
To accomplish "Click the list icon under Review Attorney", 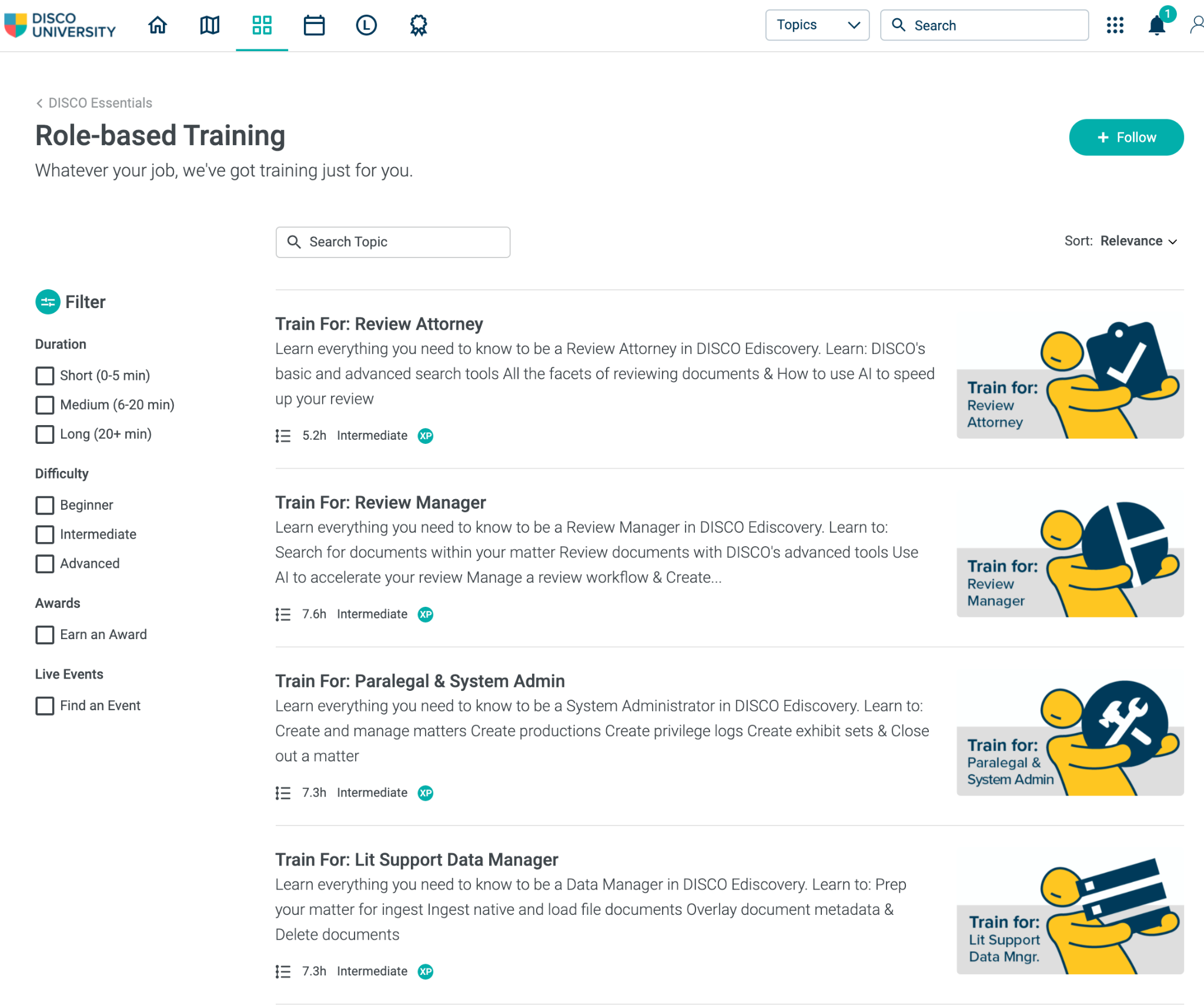I will click(x=283, y=436).
